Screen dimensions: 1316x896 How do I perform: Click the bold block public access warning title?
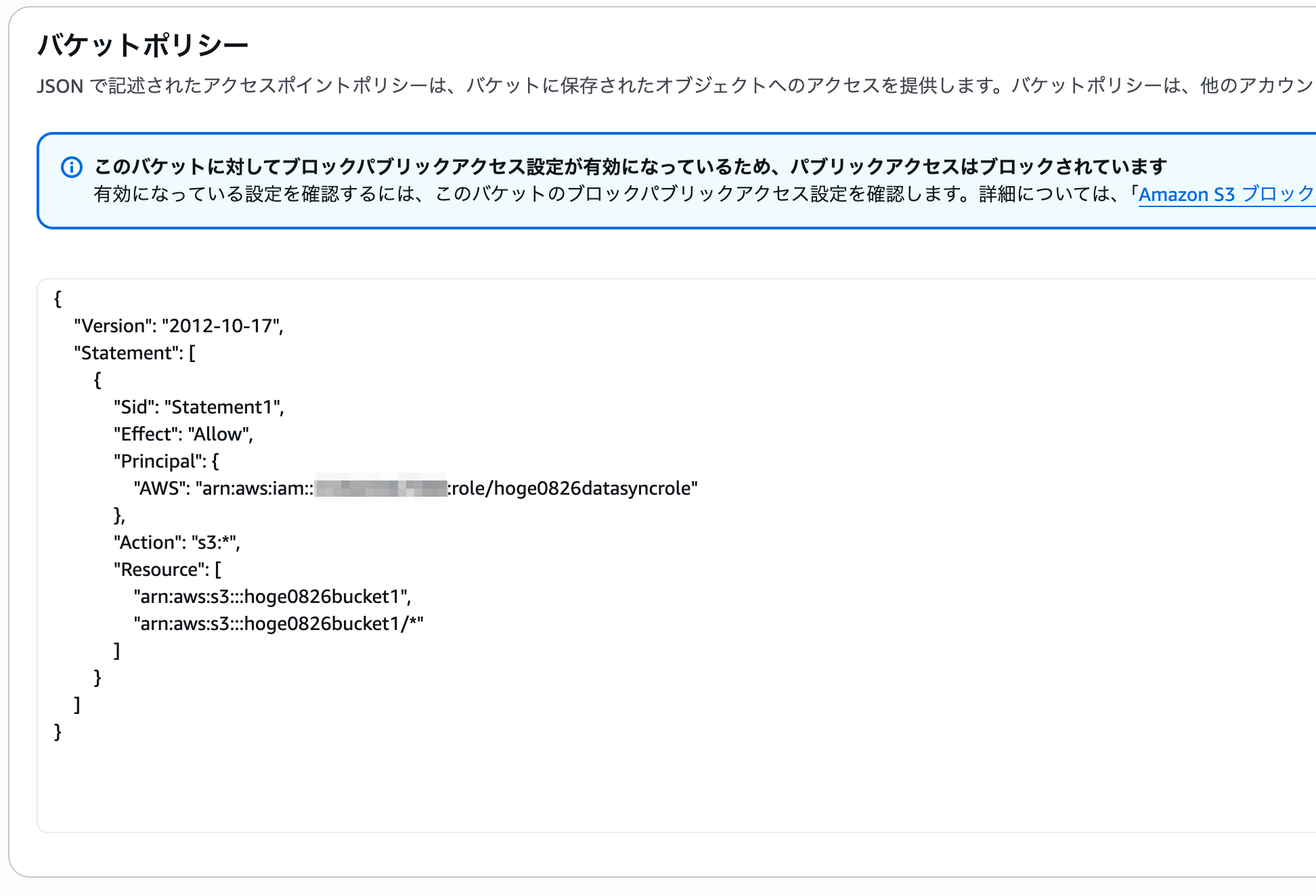click(630, 166)
